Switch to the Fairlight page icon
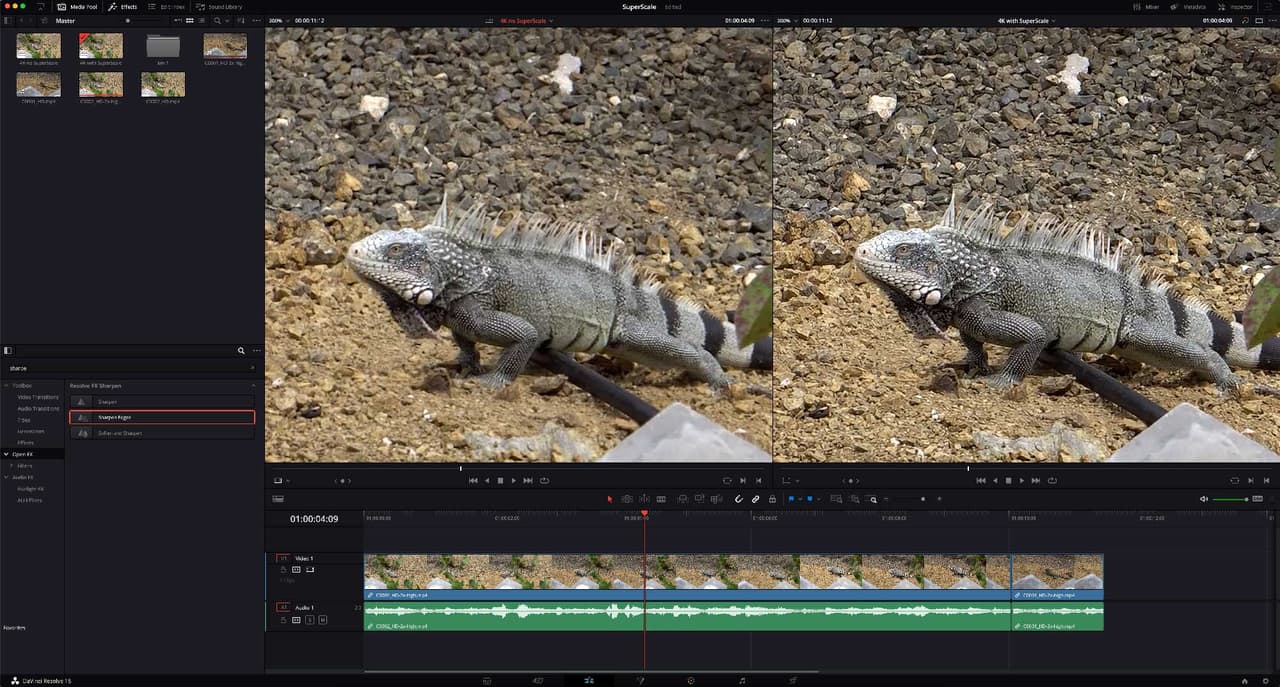 click(742, 680)
